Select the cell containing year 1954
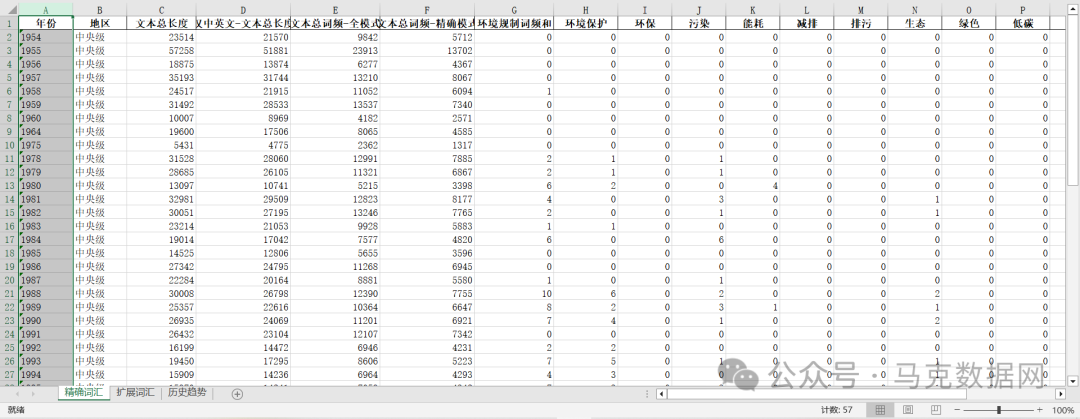Screen dimensions: 1080x419 coord(45,37)
